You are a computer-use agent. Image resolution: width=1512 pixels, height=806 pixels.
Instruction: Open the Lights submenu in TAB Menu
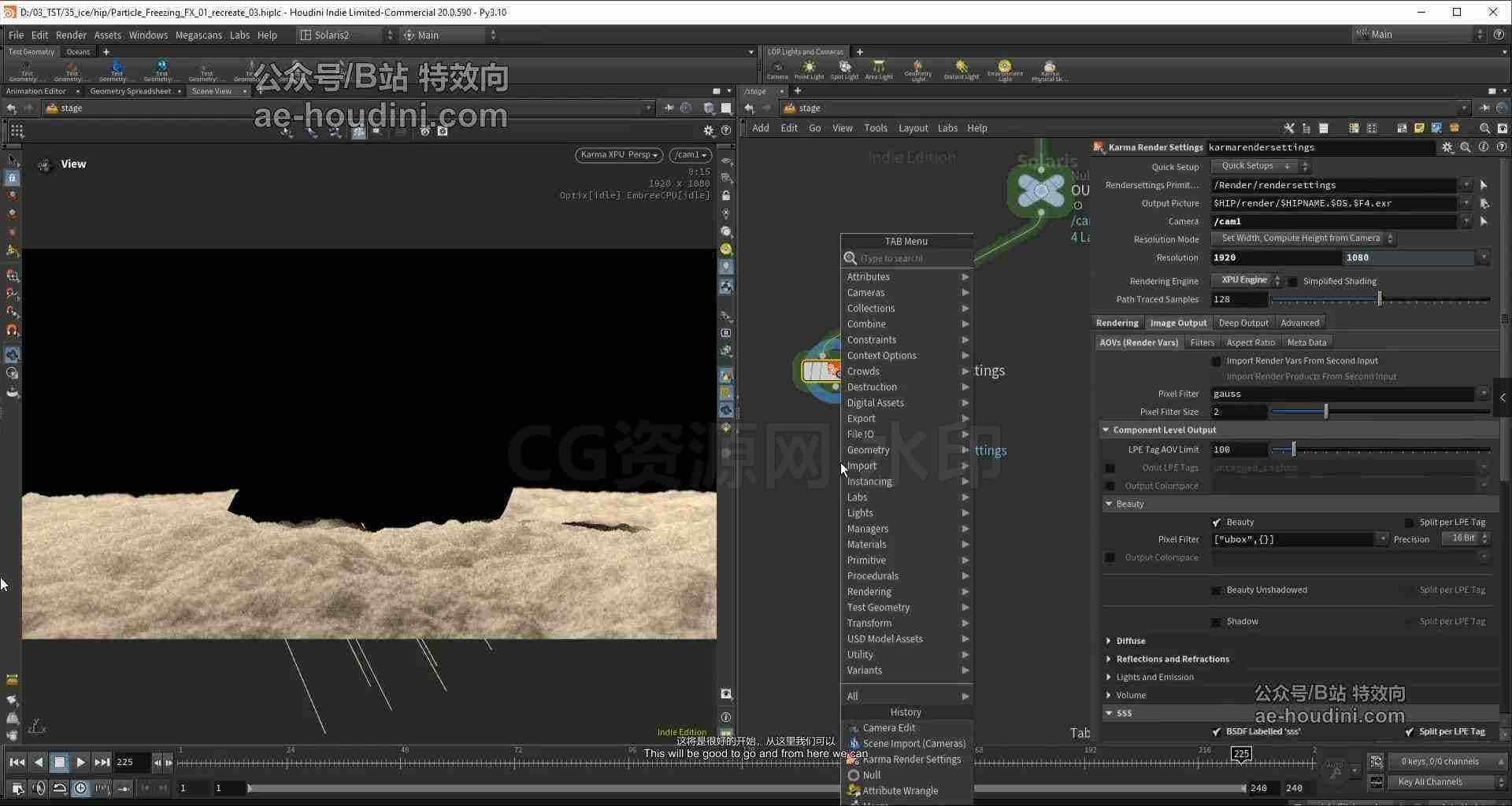click(x=907, y=513)
